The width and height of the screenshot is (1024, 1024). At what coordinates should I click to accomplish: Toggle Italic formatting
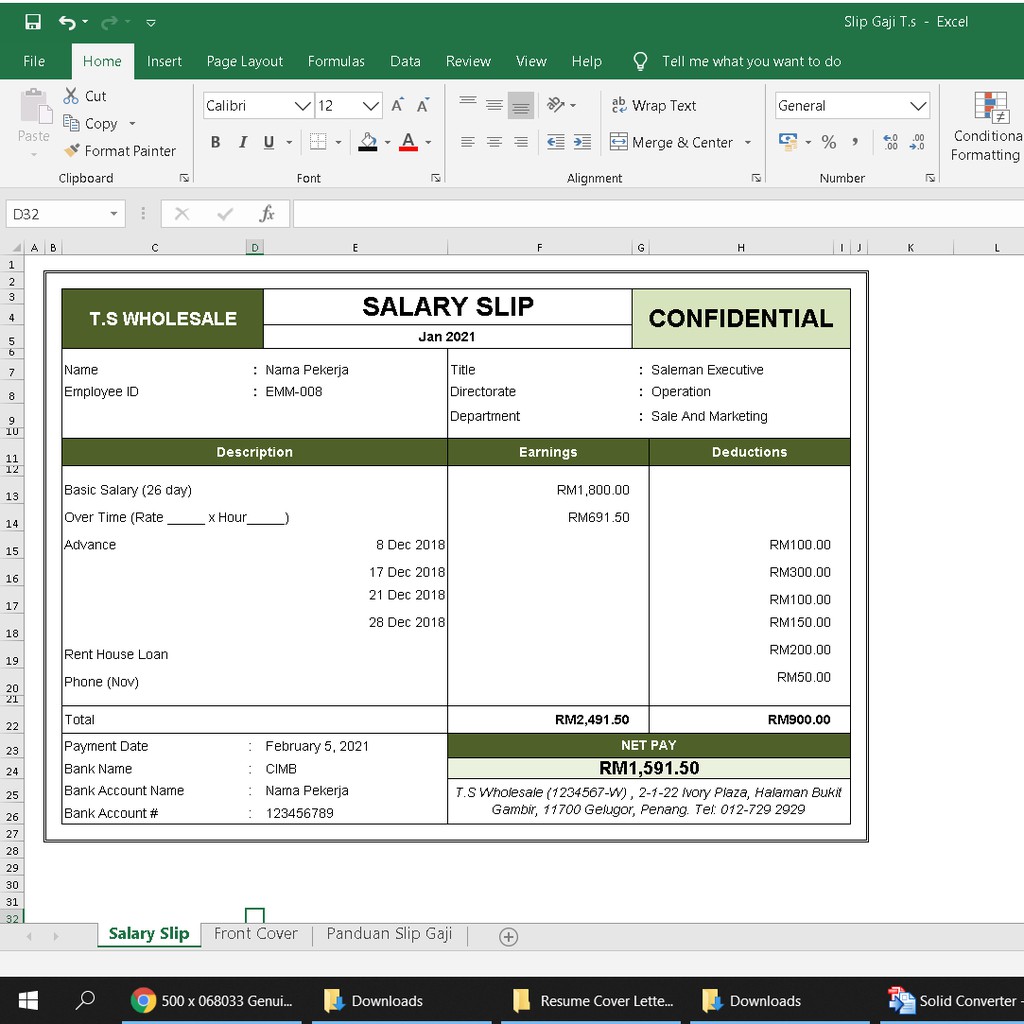click(x=242, y=143)
